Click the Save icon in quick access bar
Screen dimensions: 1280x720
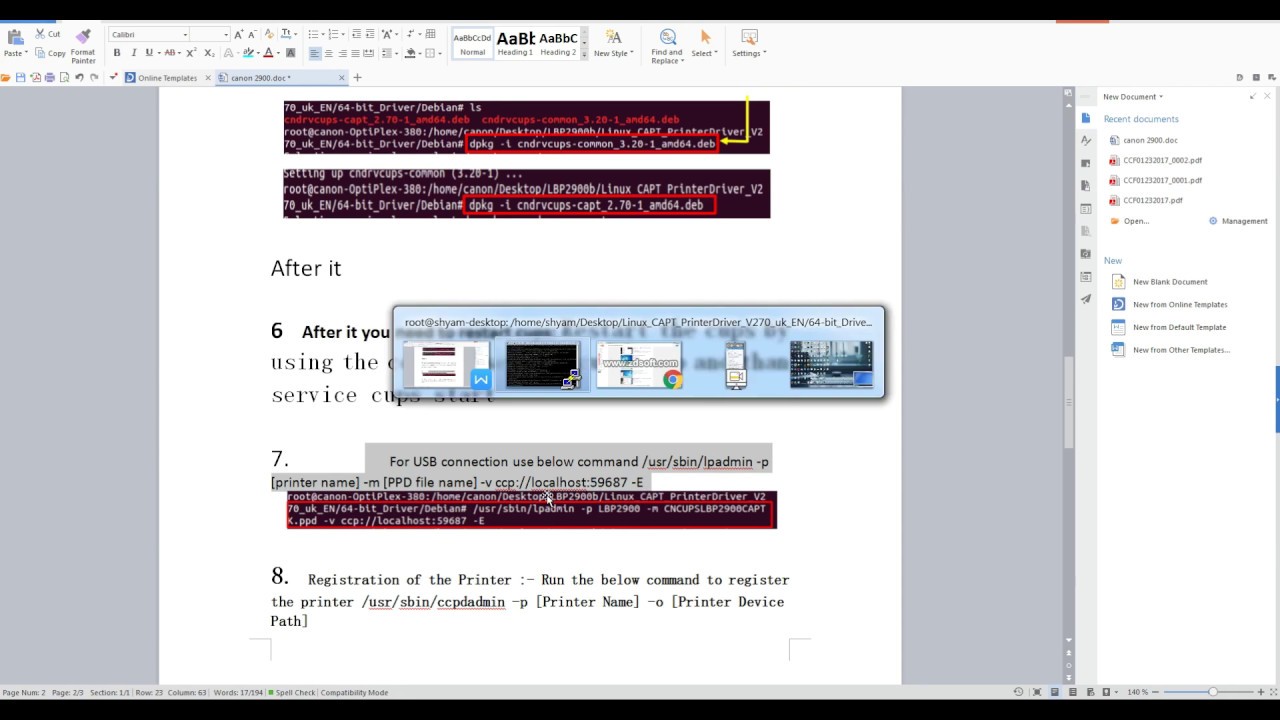point(20,77)
